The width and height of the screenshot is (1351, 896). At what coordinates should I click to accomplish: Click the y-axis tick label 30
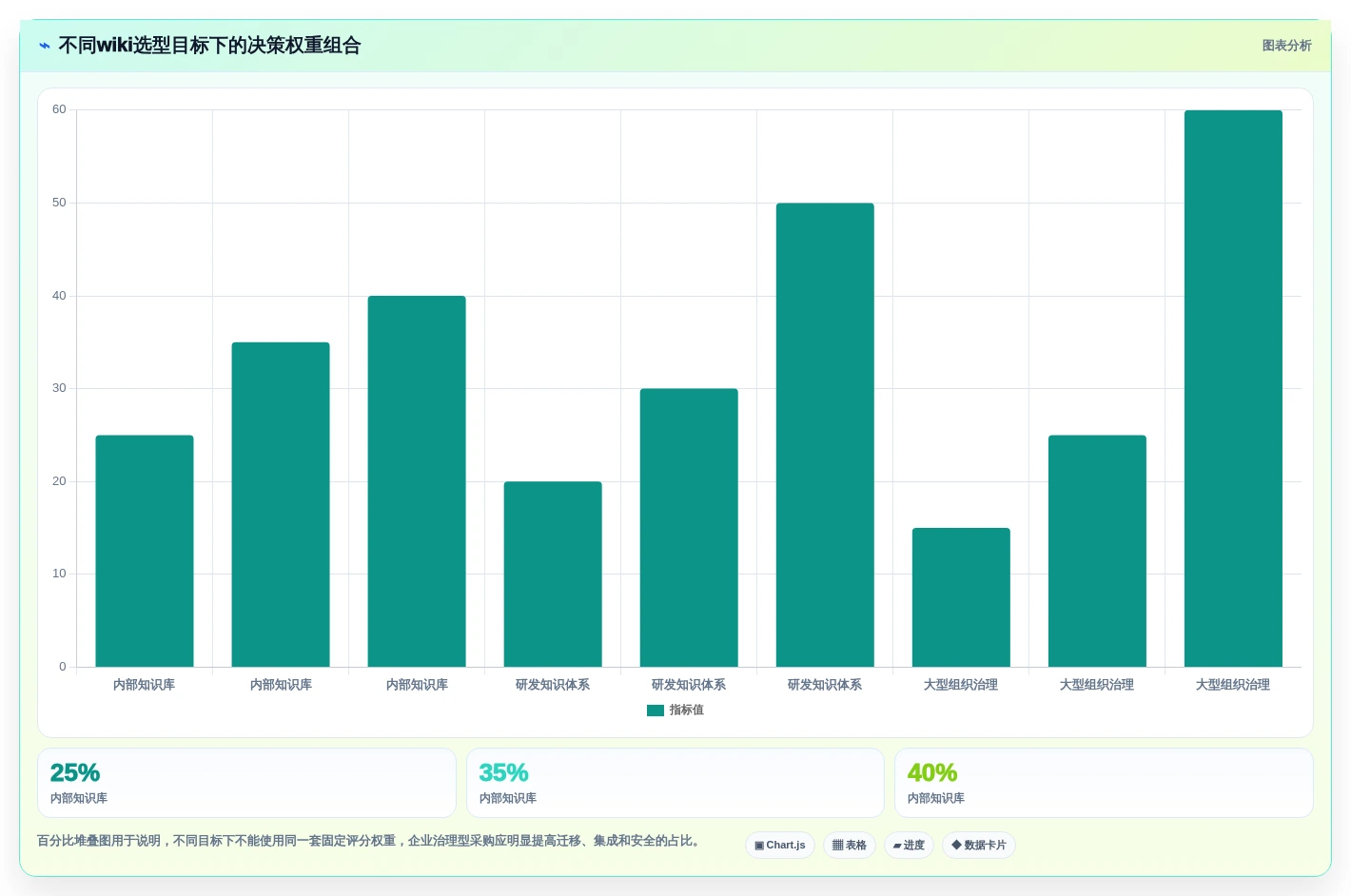point(59,388)
